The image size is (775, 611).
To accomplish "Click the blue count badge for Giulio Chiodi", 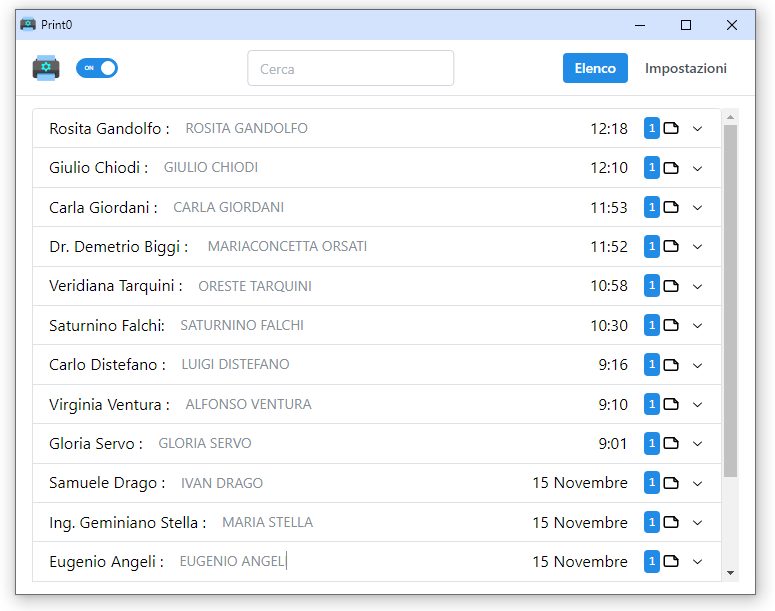I will [652, 168].
